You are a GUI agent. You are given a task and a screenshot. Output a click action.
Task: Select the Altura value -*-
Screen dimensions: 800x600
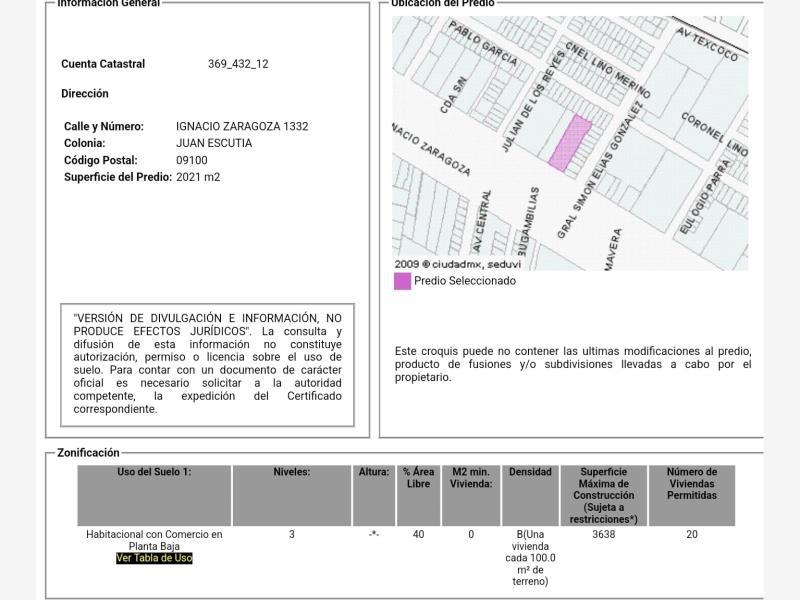click(x=374, y=534)
